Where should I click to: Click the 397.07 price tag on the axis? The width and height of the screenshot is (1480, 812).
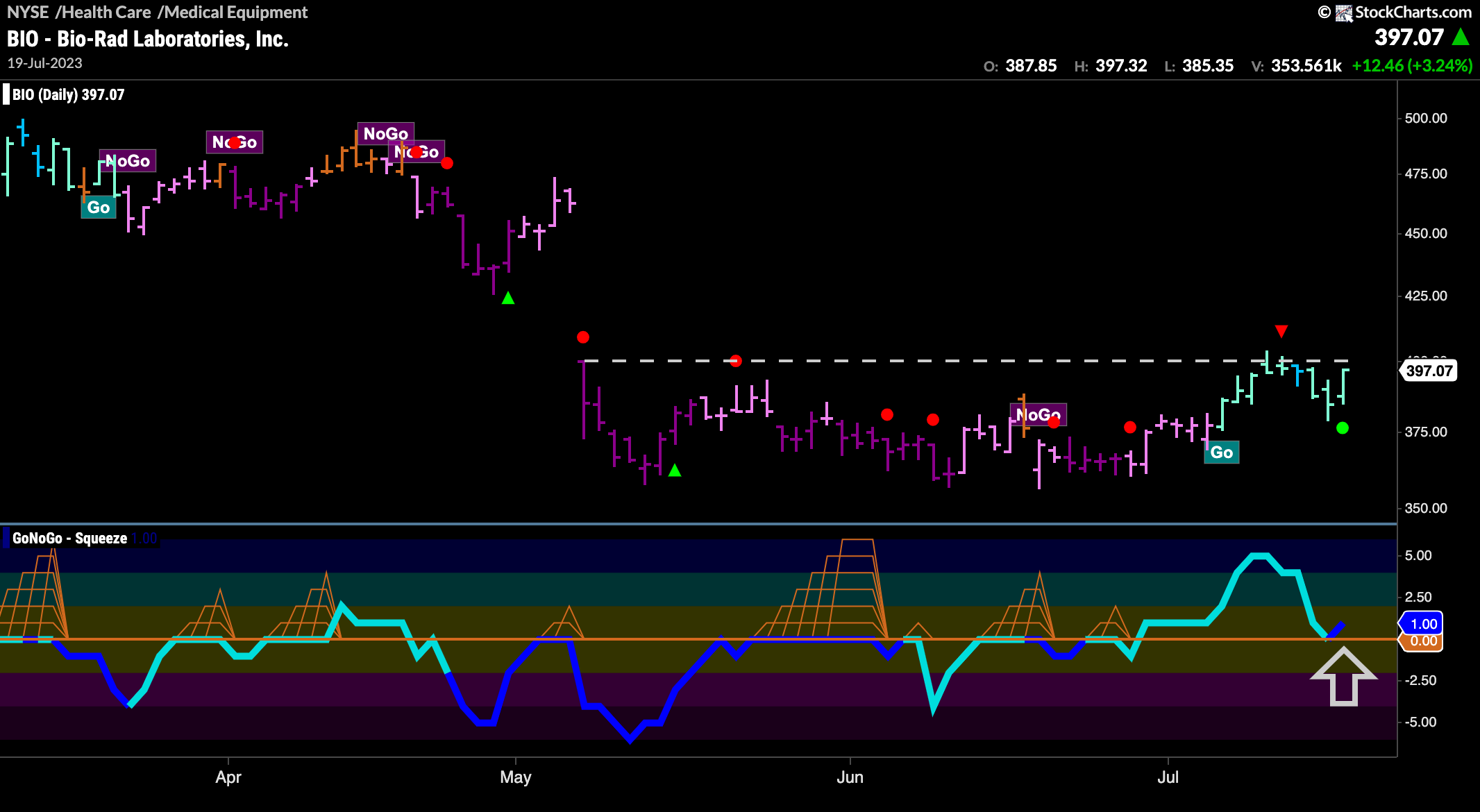pyautogui.click(x=1429, y=371)
